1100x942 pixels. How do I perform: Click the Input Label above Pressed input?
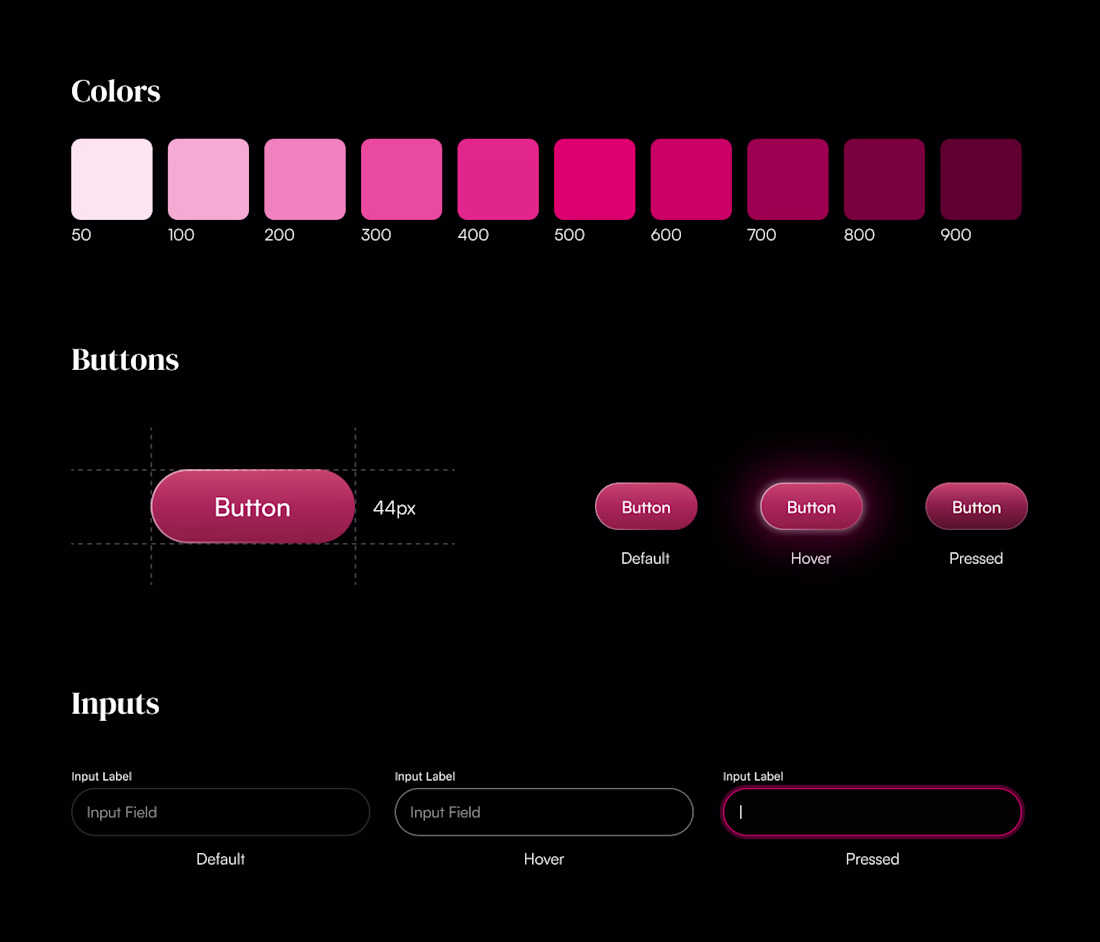tap(753, 776)
